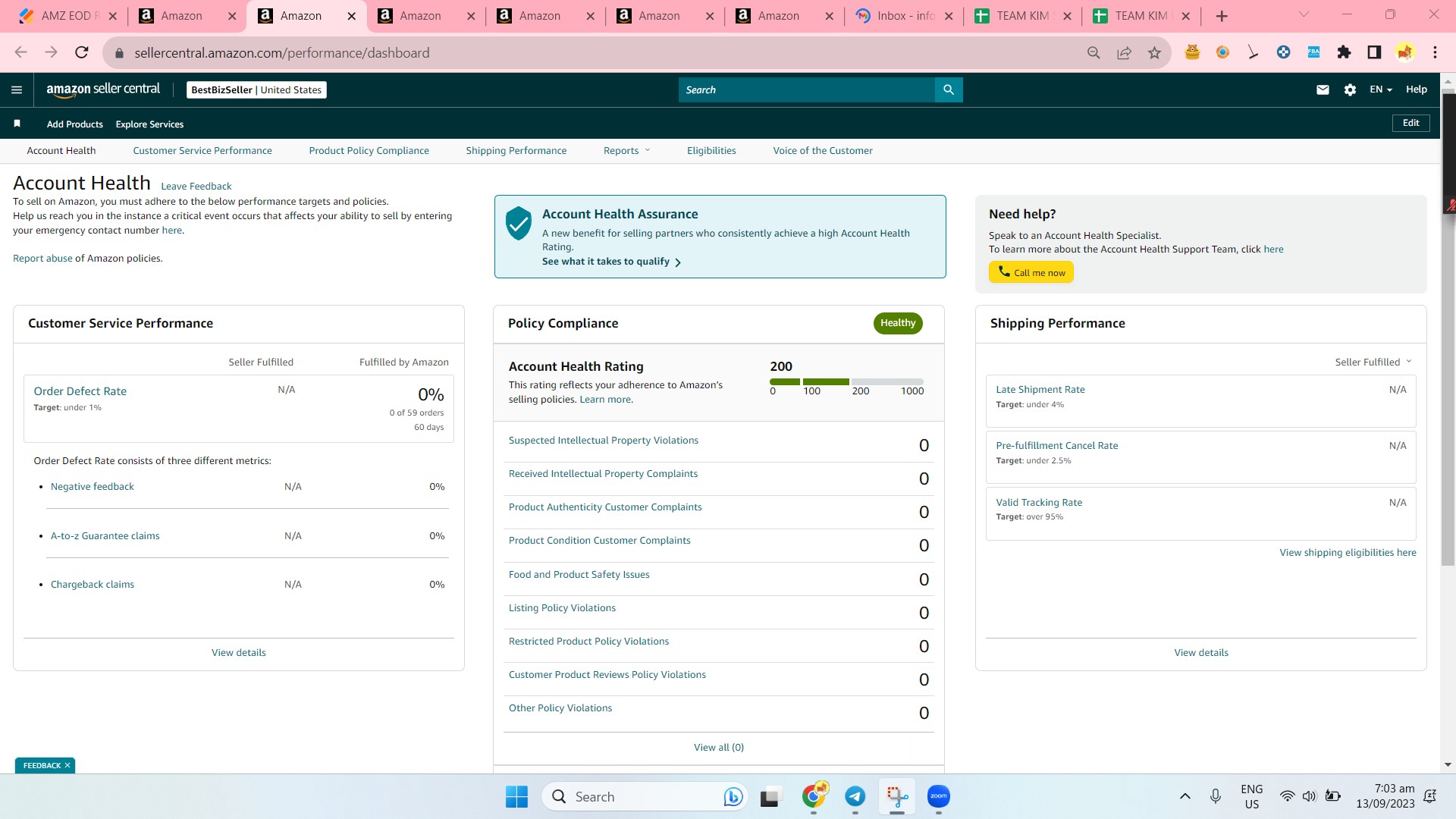Open A-to-z Guarantee claims link

point(105,535)
